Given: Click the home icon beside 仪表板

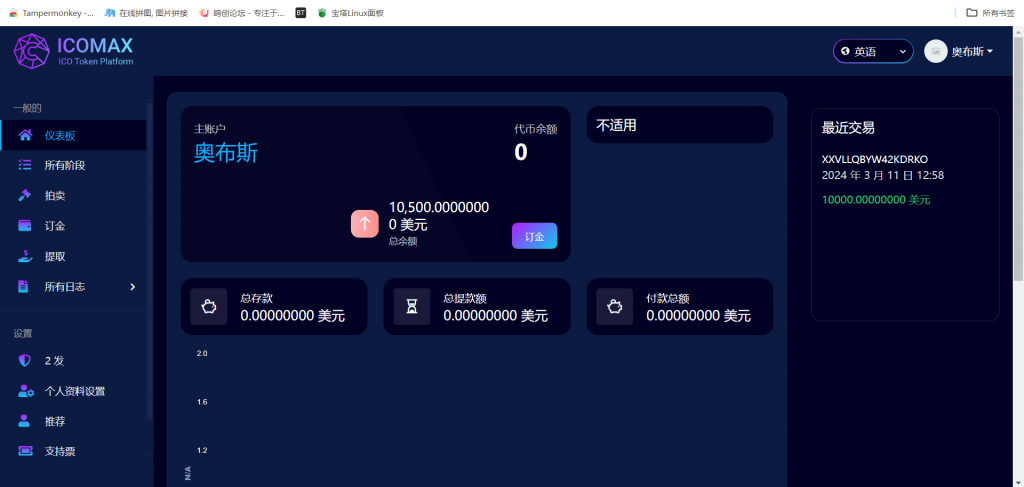Looking at the screenshot, I should 25,135.
